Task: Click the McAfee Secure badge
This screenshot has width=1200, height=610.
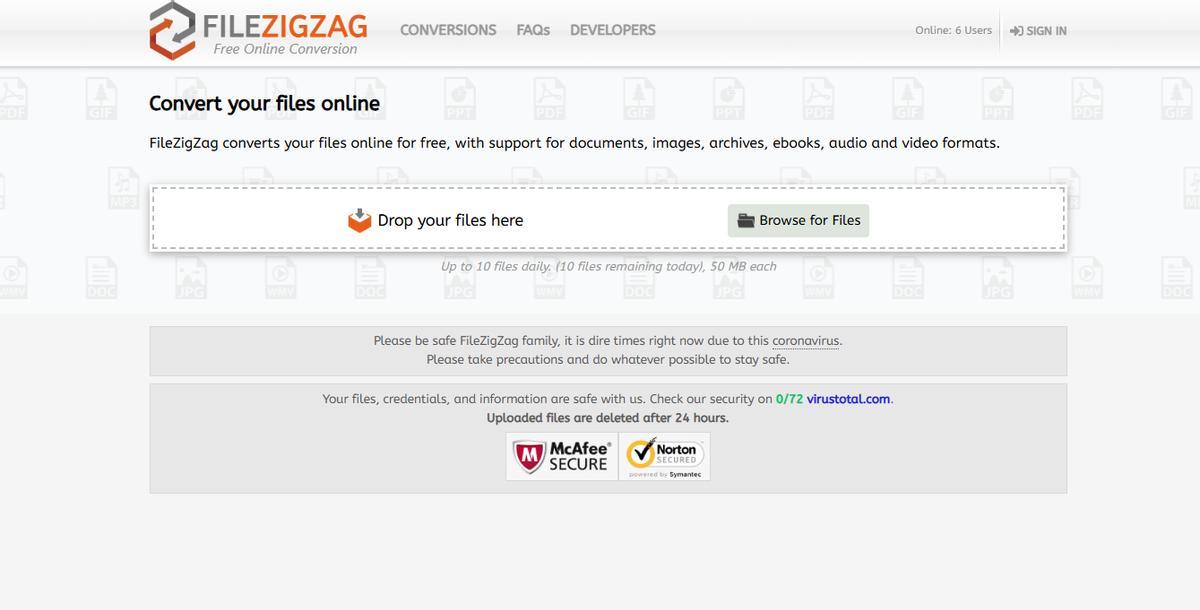Action: [x=562, y=457]
